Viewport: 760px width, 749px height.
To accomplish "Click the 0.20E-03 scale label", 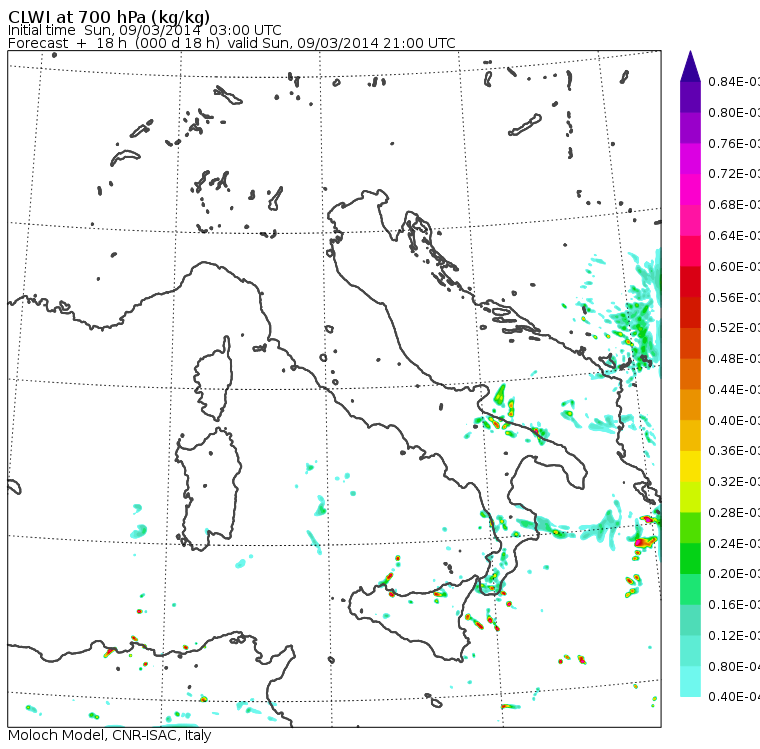I will 734,574.
